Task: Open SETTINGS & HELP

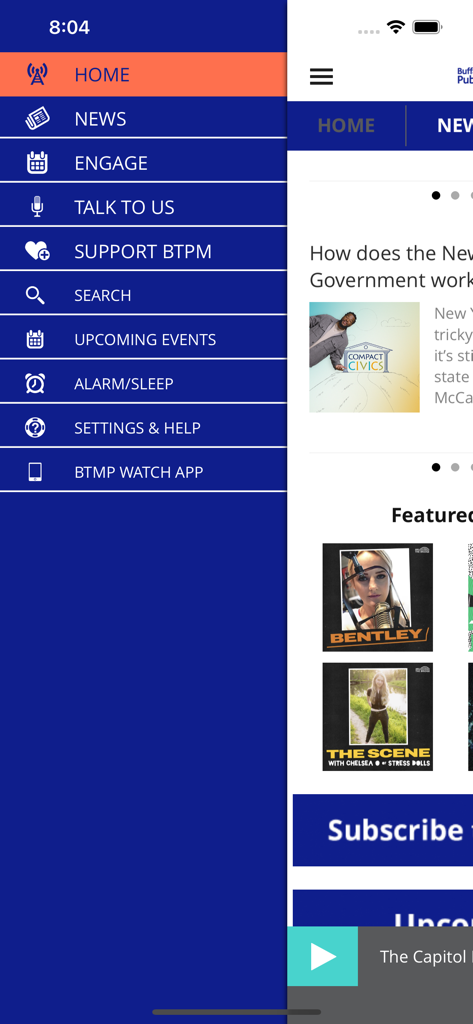Action: click(x=143, y=428)
